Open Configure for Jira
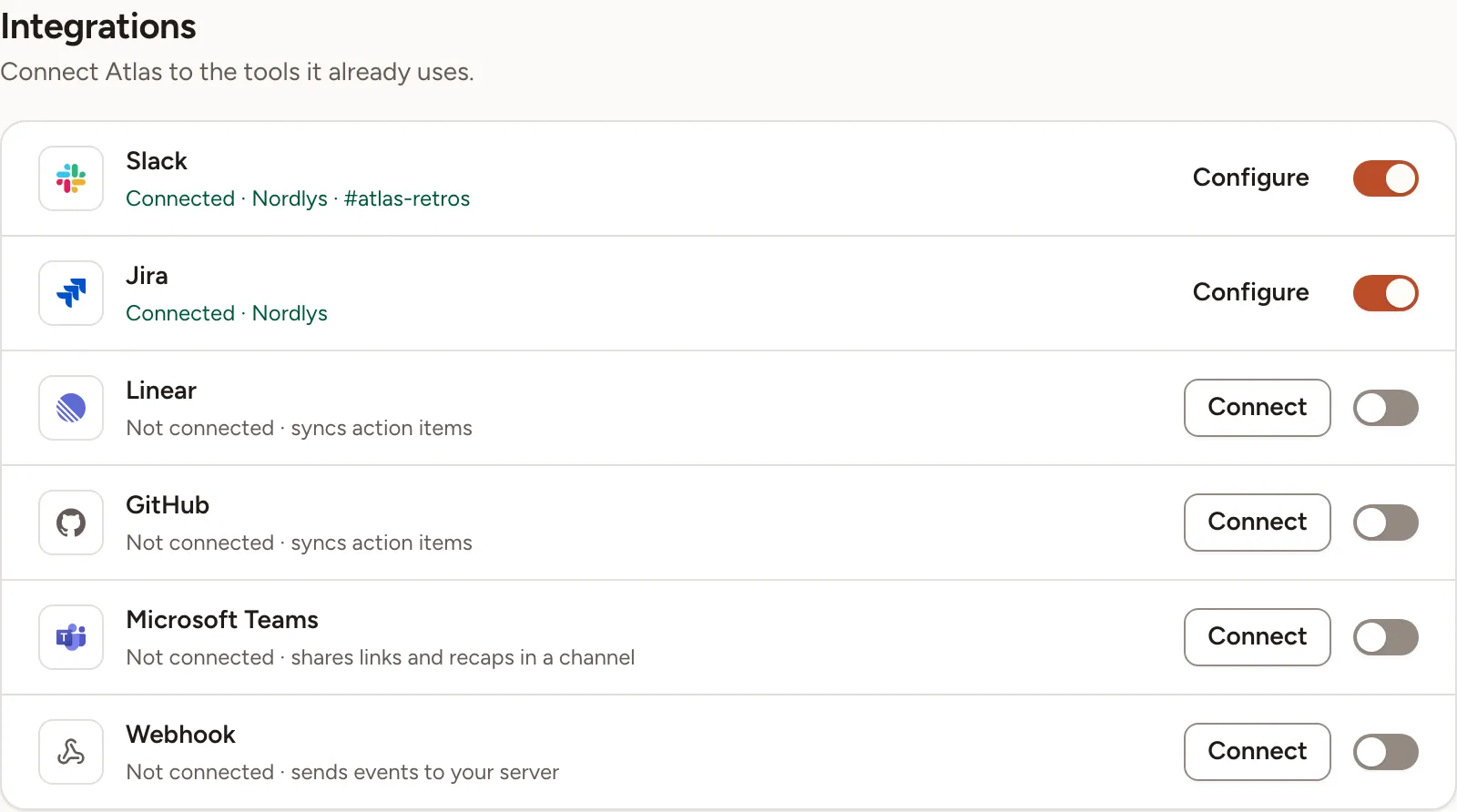This screenshot has width=1457, height=812. pyautogui.click(x=1250, y=293)
